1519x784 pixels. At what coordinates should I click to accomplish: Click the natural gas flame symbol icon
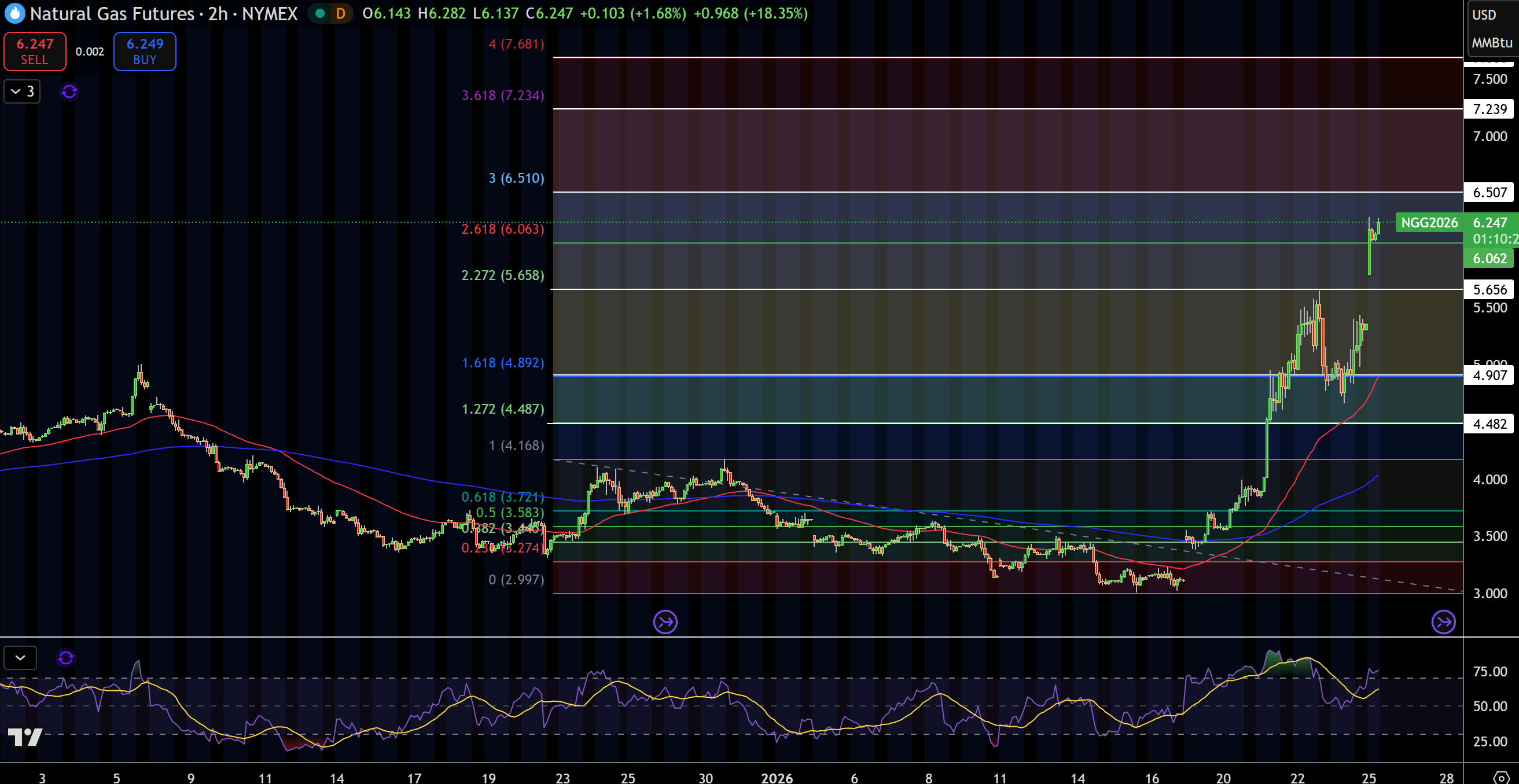pyautogui.click(x=14, y=13)
